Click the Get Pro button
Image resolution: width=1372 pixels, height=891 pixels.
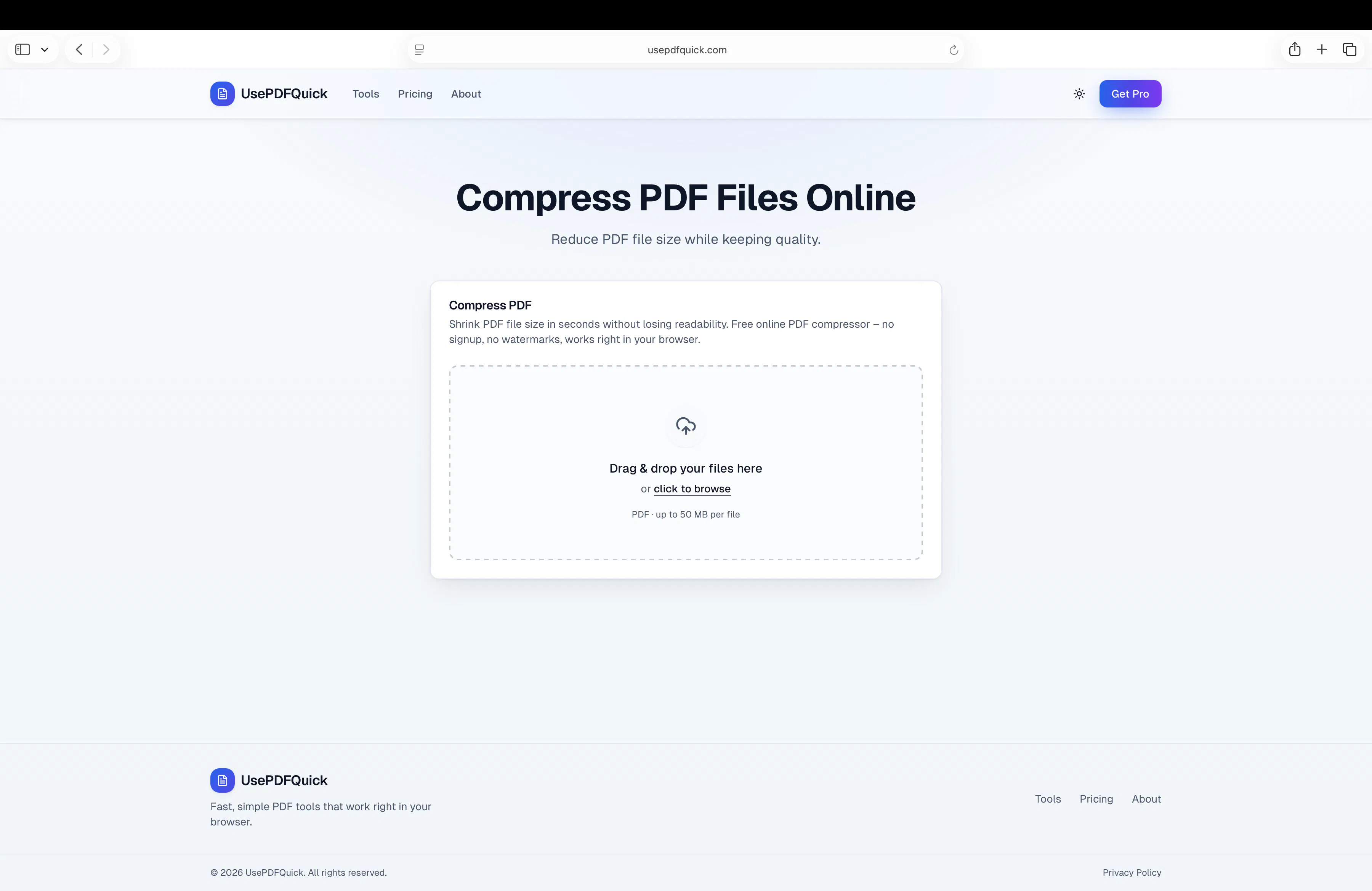(1130, 94)
